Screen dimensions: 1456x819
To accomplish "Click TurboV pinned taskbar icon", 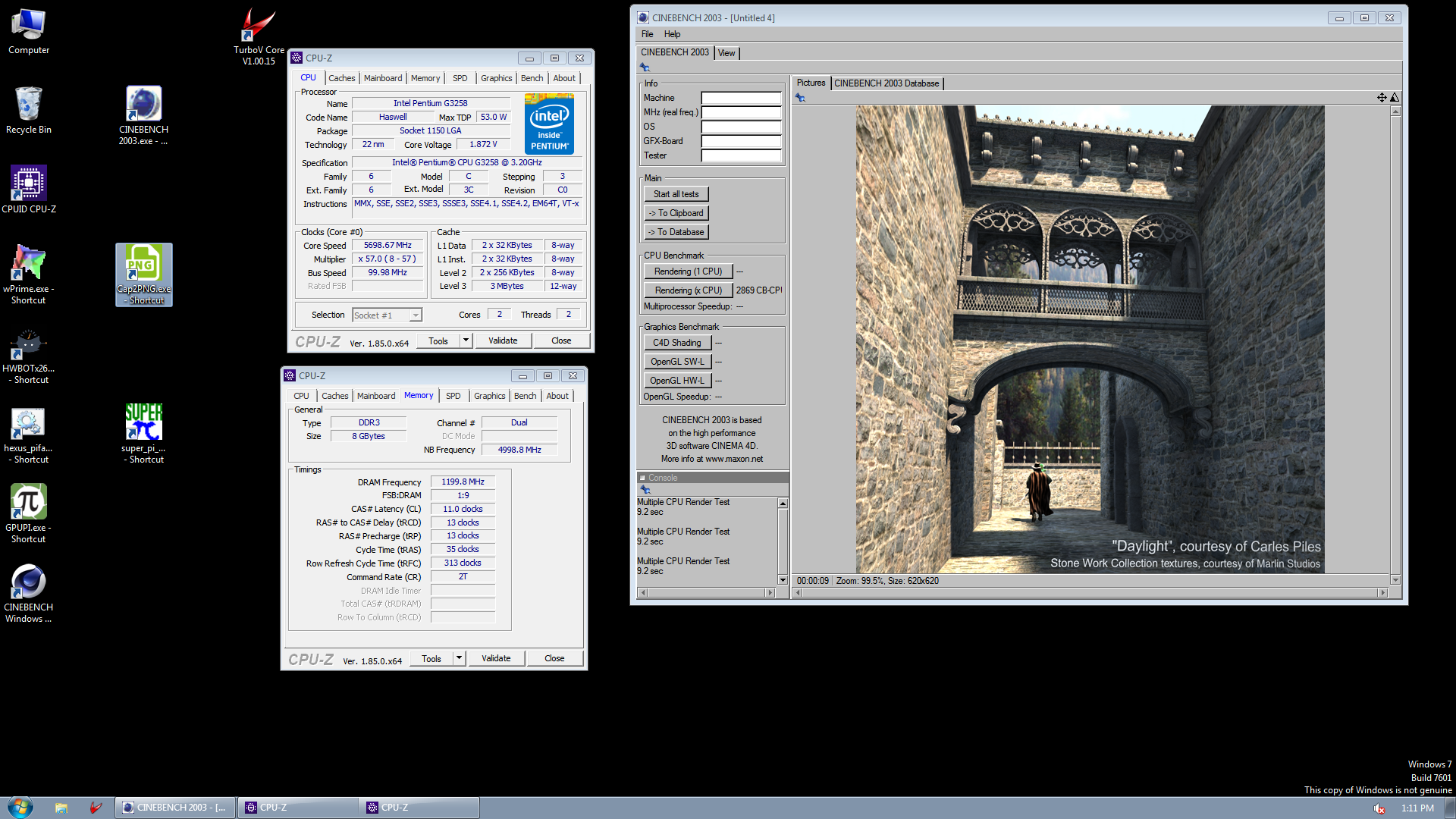I will click(x=96, y=808).
